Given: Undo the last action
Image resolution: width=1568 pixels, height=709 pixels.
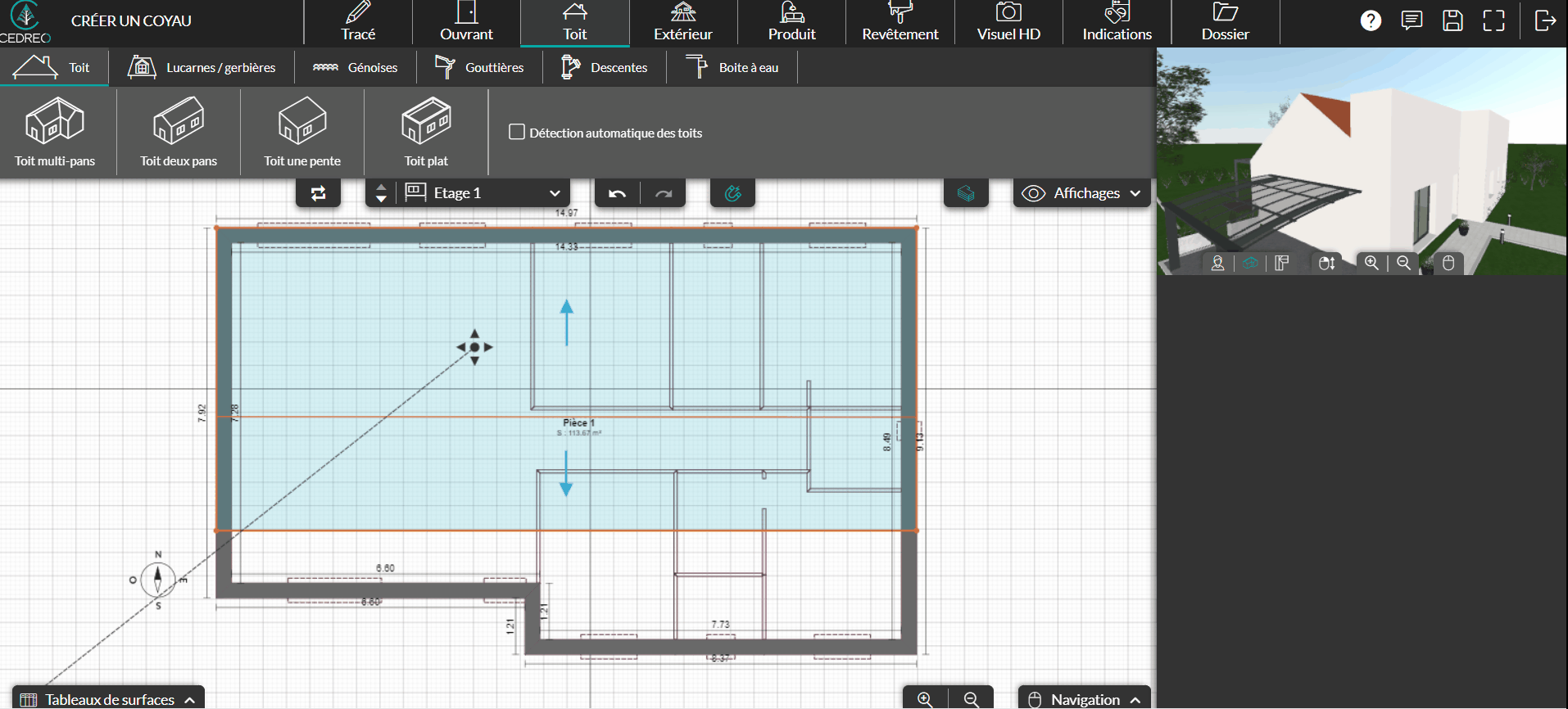Looking at the screenshot, I should [x=617, y=193].
